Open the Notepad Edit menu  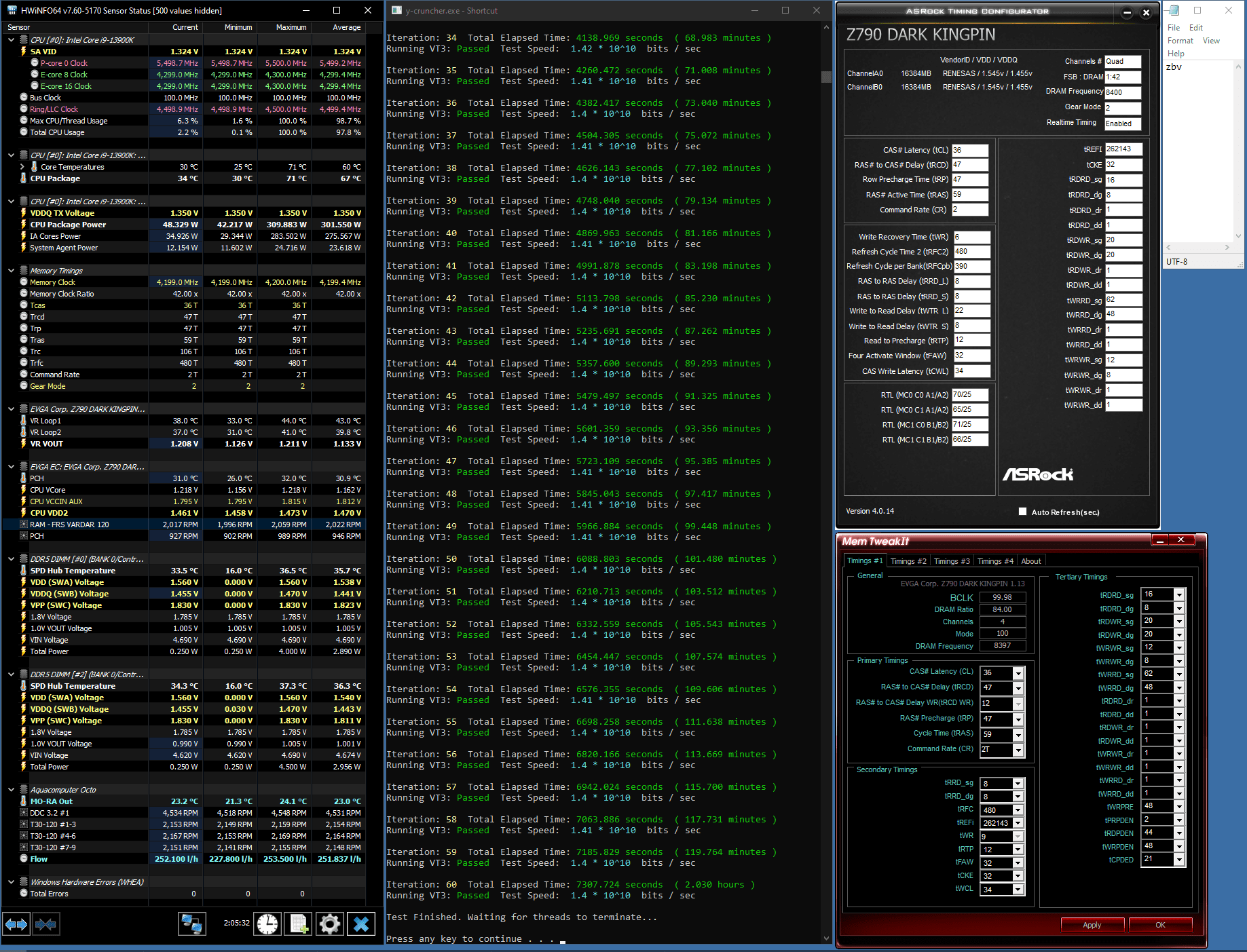click(x=1196, y=28)
